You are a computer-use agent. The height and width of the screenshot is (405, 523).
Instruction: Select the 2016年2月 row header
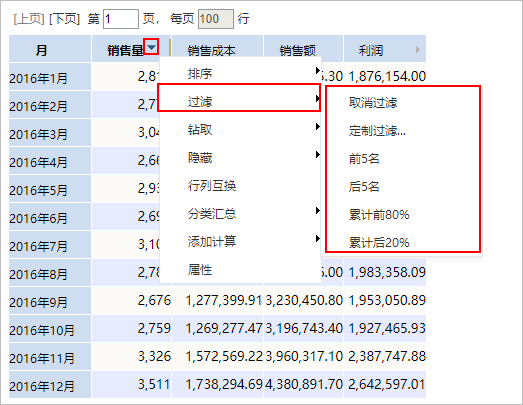[50, 105]
